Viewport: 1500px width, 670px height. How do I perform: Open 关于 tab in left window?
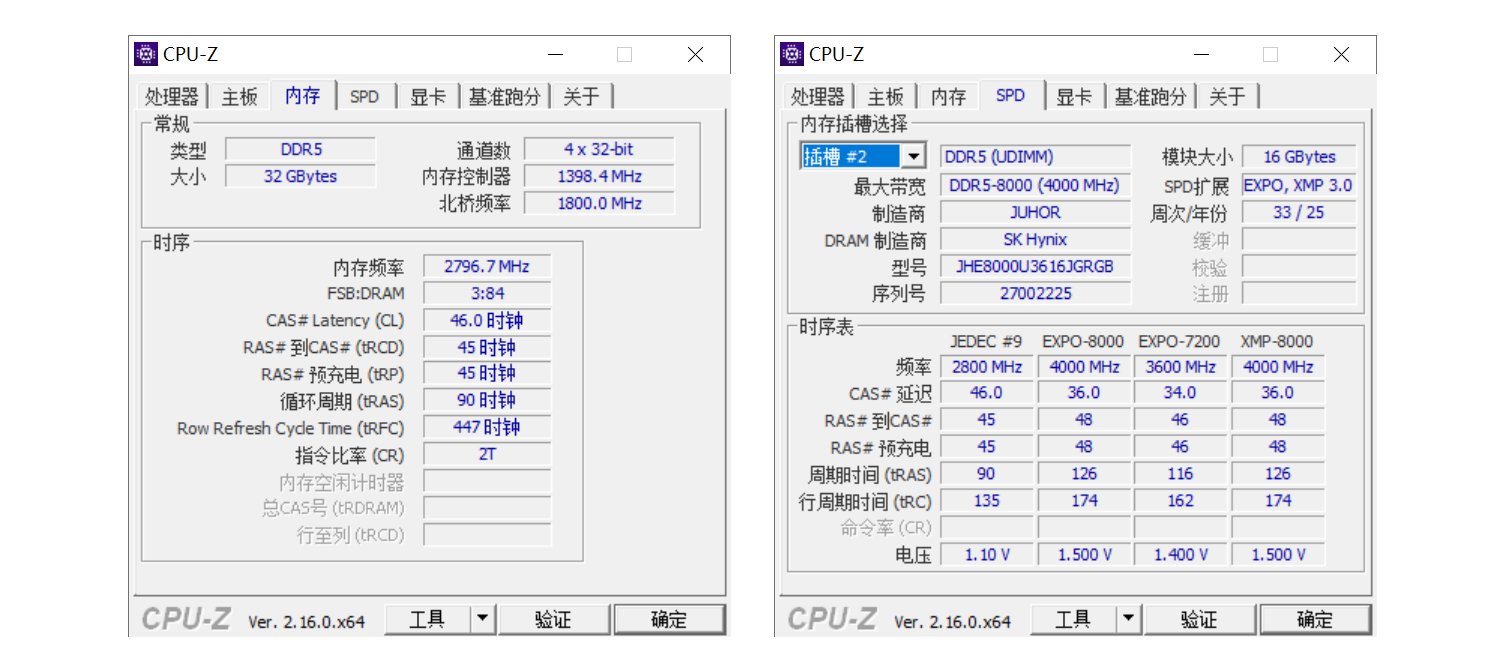pos(582,96)
